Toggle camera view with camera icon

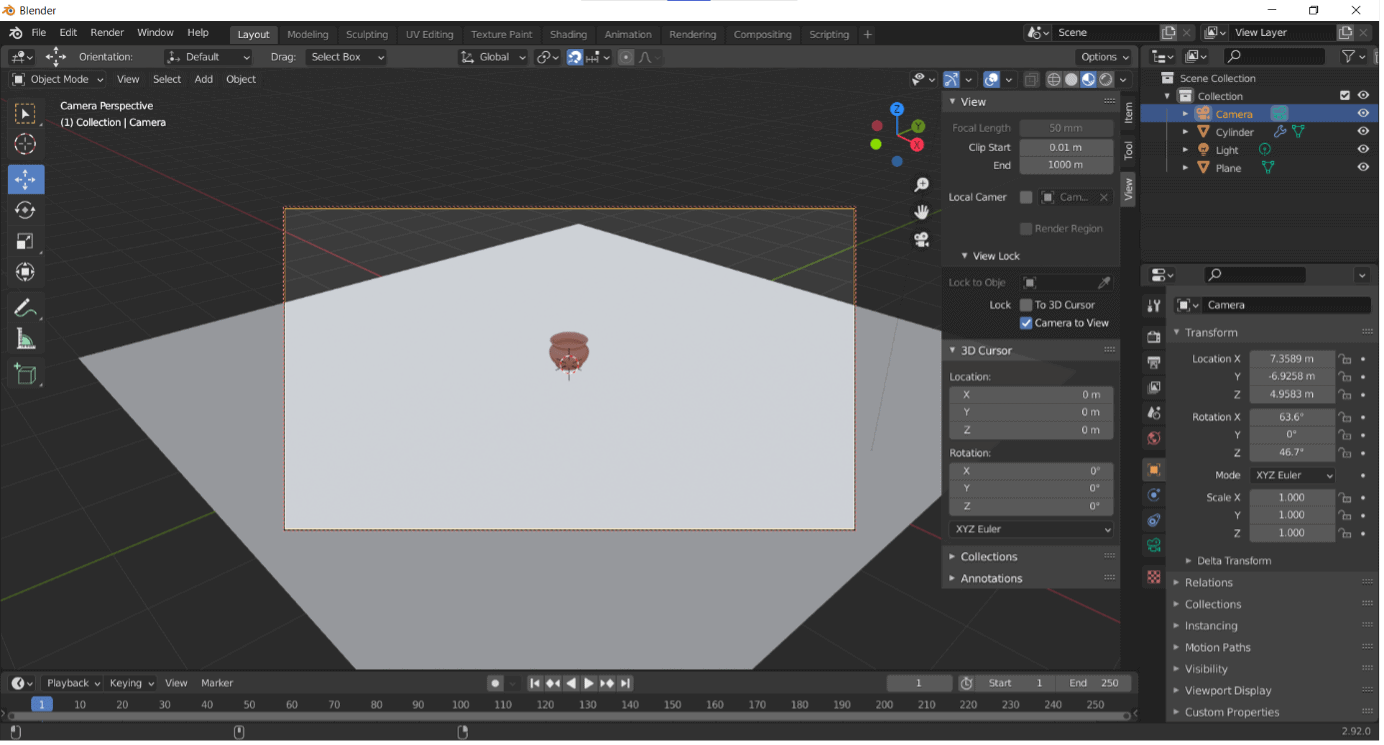(x=921, y=240)
